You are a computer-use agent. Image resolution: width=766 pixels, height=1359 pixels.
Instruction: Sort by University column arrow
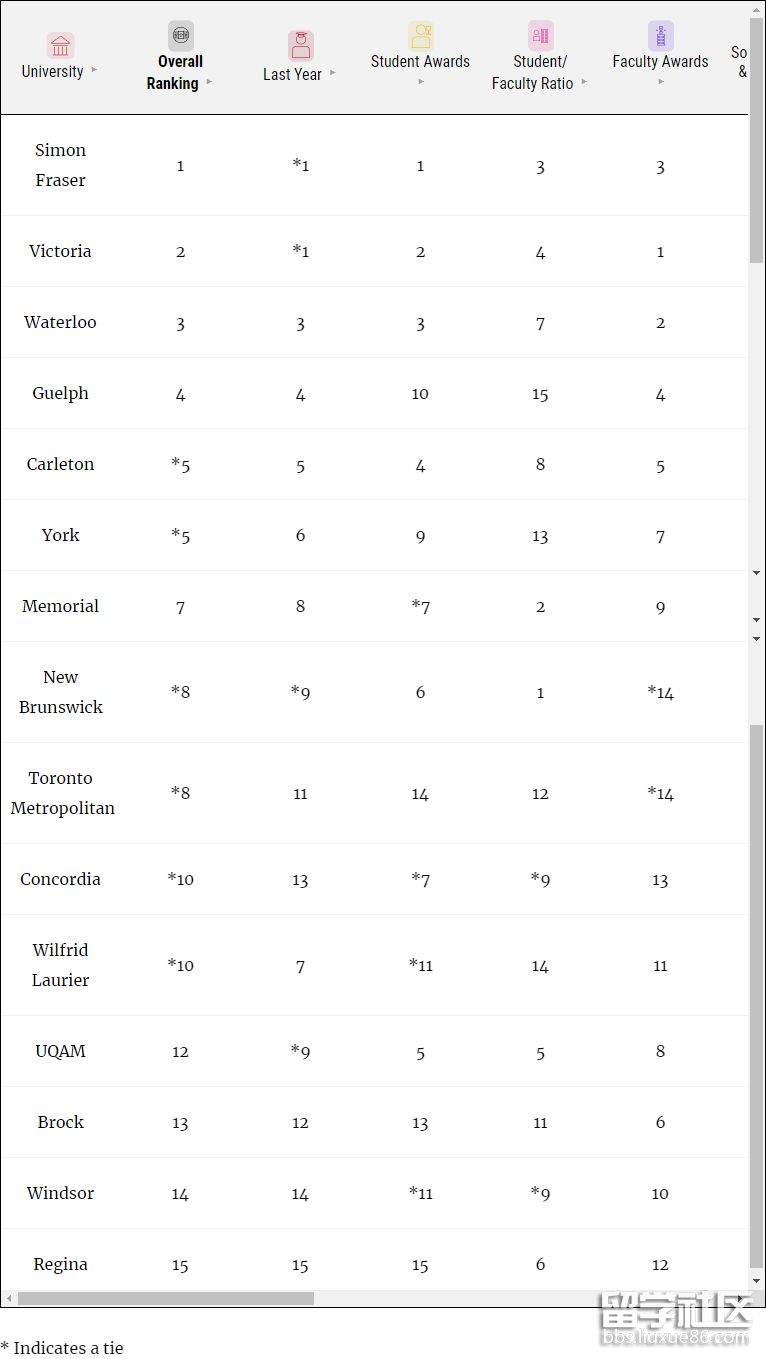point(95,70)
